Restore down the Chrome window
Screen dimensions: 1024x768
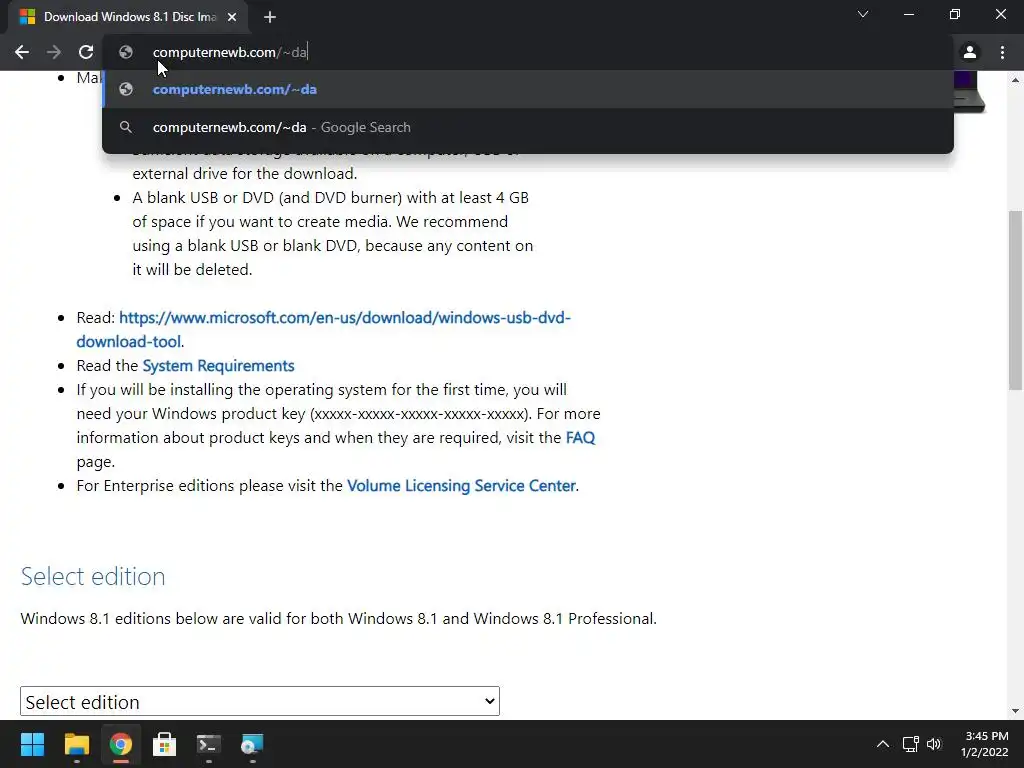955,14
